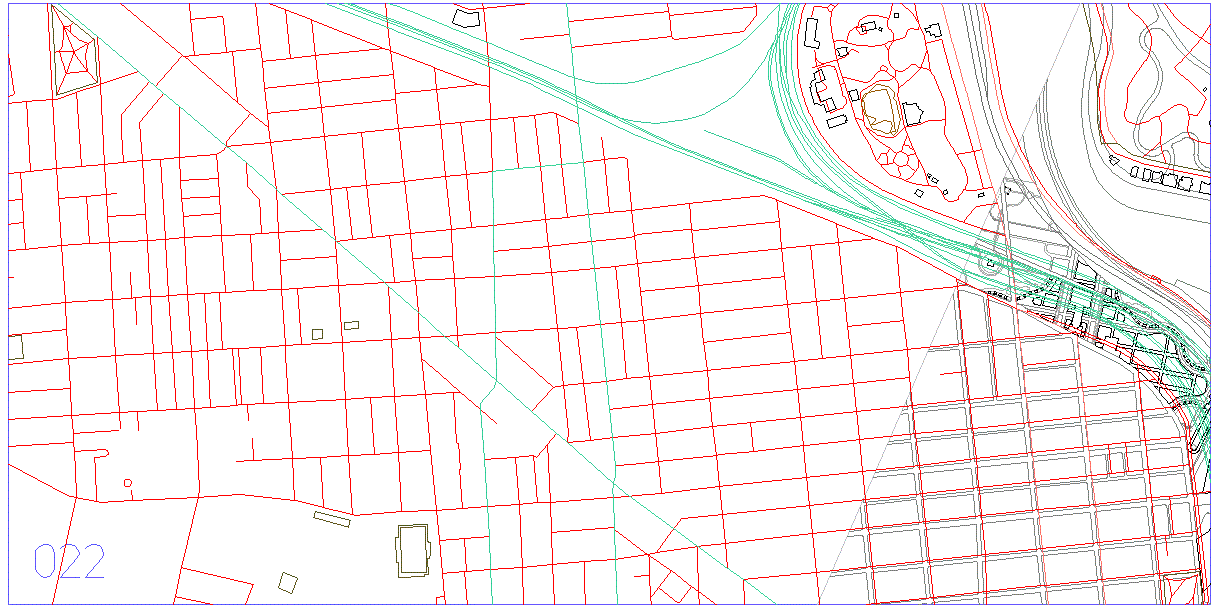Image resolution: width=1220 pixels, height=610 pixels.
Task: Select the long slanted olive rectangle building
Action: 332,518
